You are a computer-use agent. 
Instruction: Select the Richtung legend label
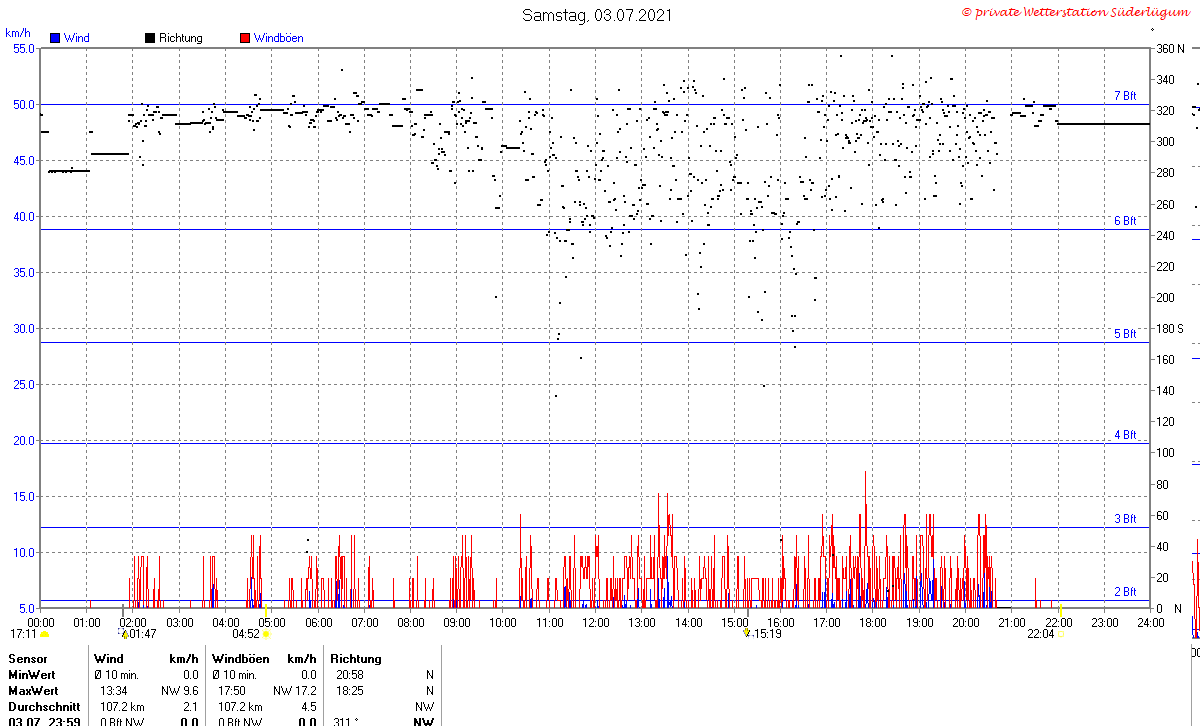coord(180,38)
